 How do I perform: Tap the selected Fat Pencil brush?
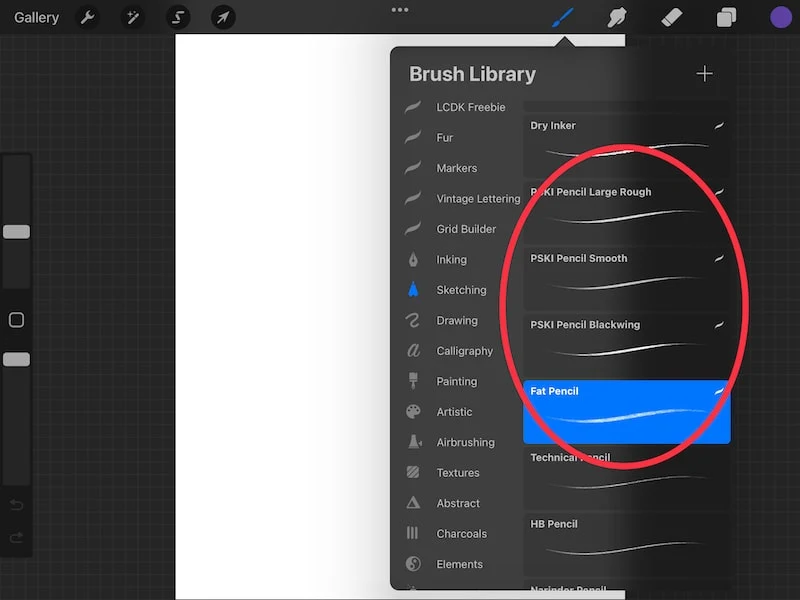[627, 412]
